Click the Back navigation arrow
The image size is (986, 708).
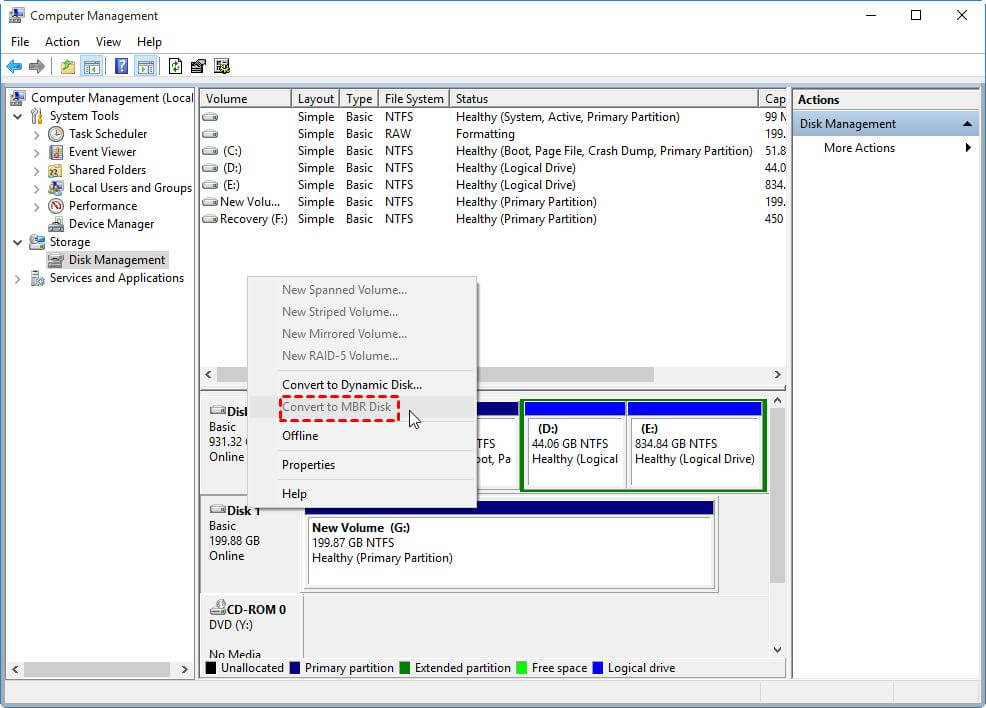13,66
